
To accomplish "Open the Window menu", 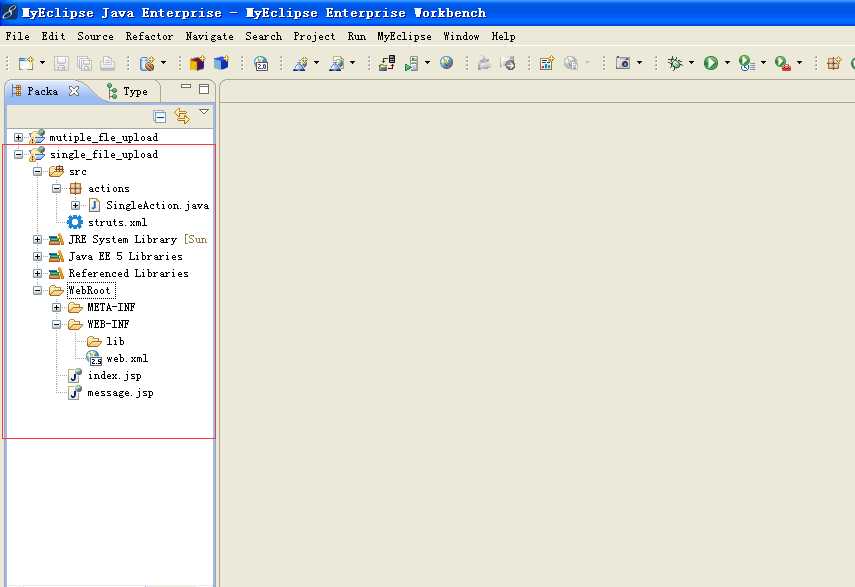I will 461,36.
